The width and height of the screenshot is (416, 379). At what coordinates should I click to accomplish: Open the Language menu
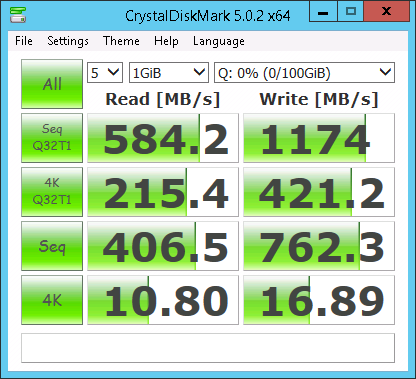(x=219, y=41)
